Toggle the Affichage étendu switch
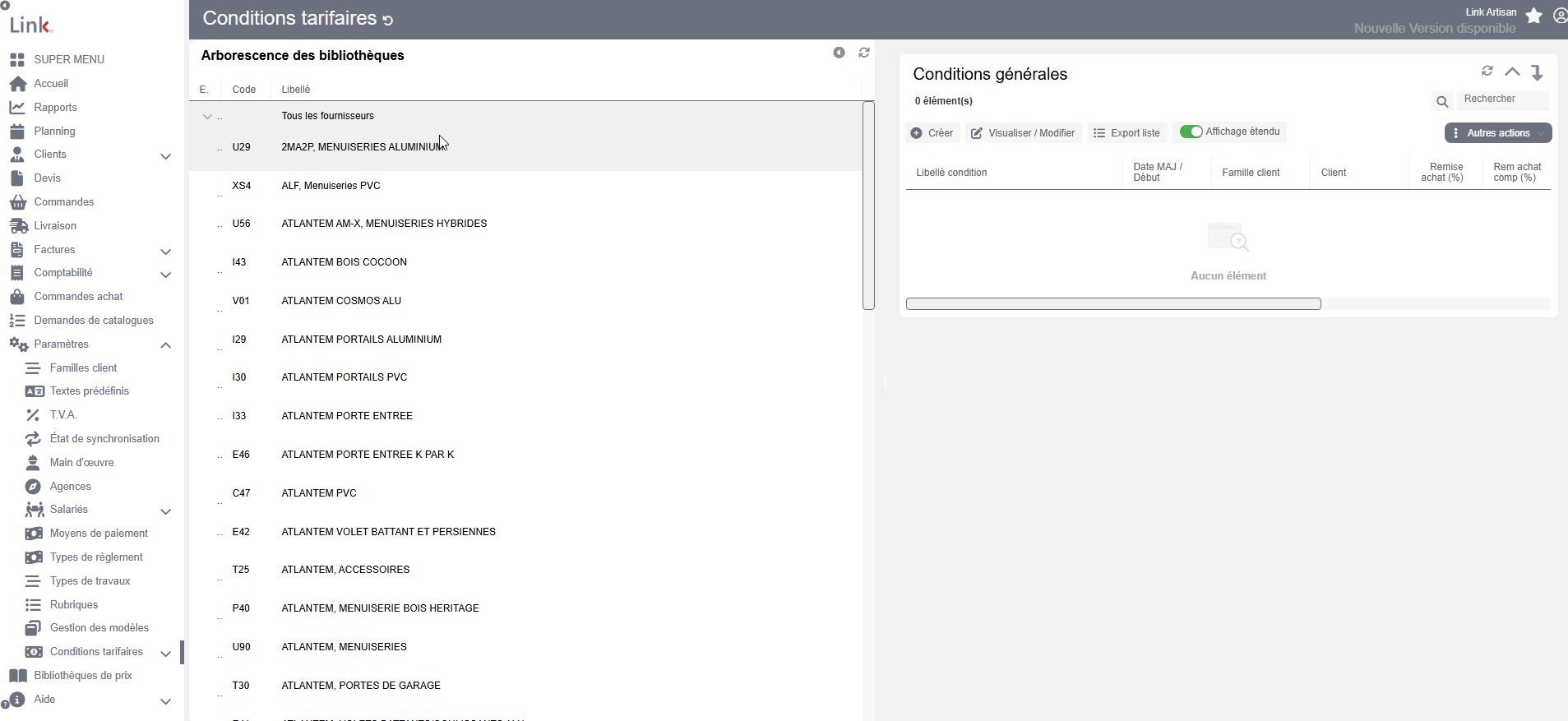The height and width of the screenshot is (721, 1568). pos(1191,132)
